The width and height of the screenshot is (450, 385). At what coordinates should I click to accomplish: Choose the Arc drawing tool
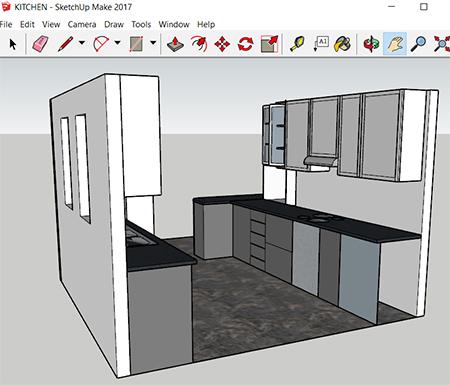[x=101, y=44]
